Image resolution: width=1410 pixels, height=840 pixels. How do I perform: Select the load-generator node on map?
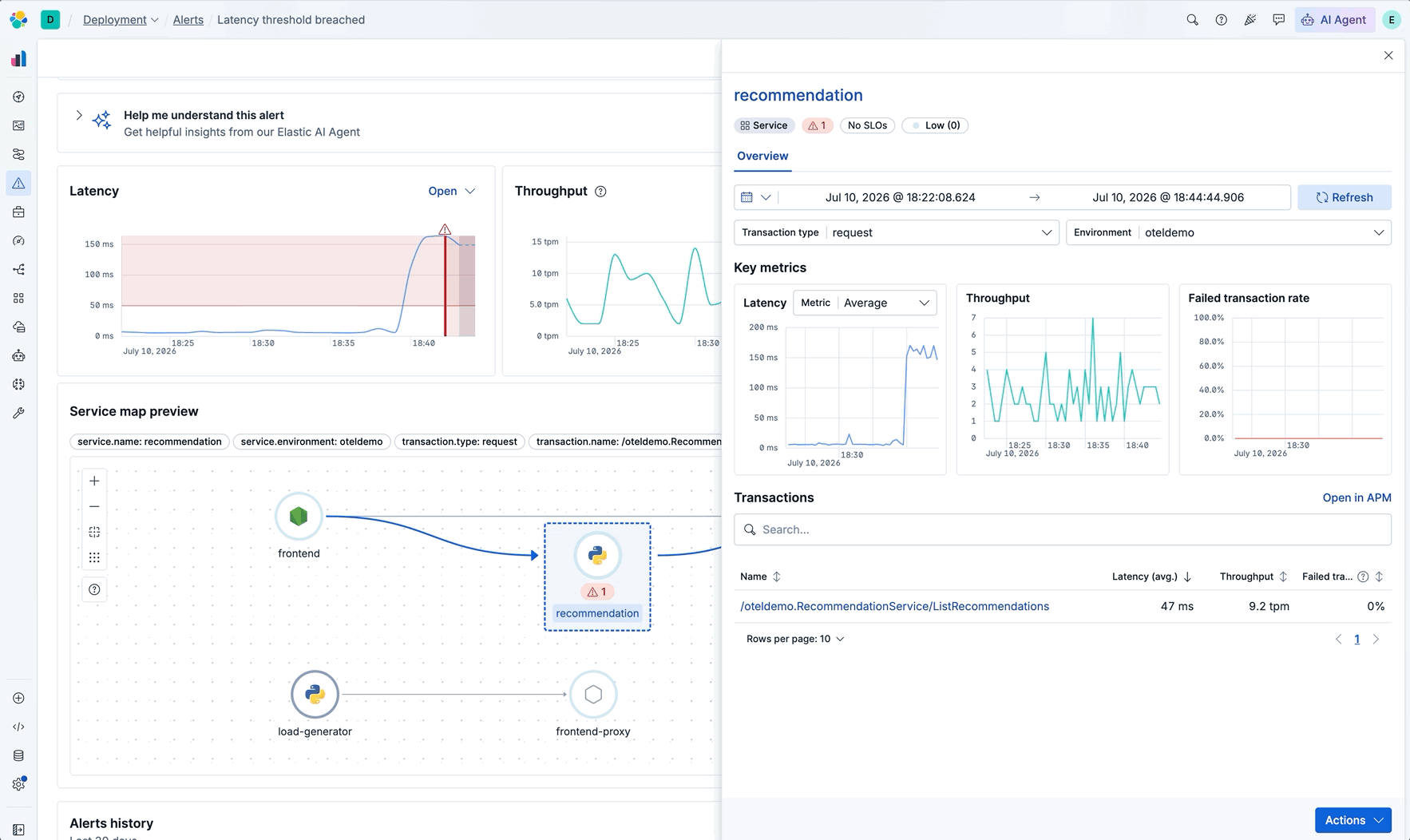(315, 695)
